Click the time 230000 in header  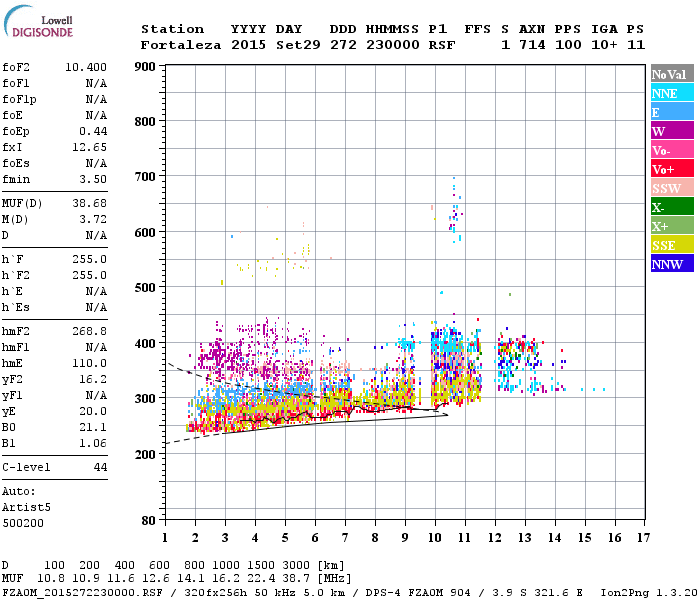click(392, 45)
